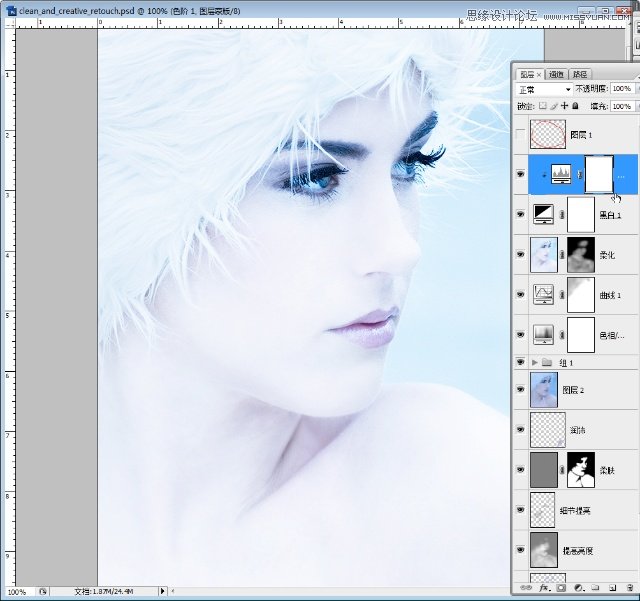Click the Levels adjustment histogram icon of selected layer
This screenshot has width=640, height=601.
561,174
